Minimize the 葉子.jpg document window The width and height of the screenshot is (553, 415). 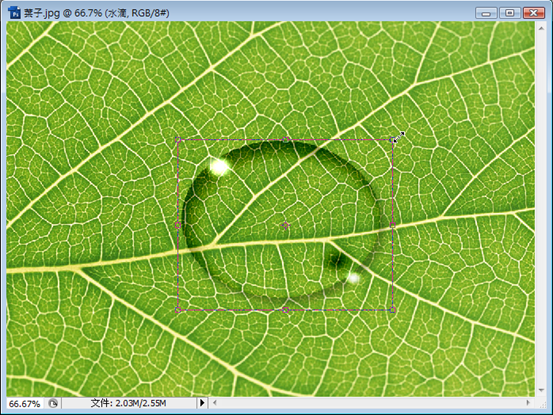pos(486,13)
